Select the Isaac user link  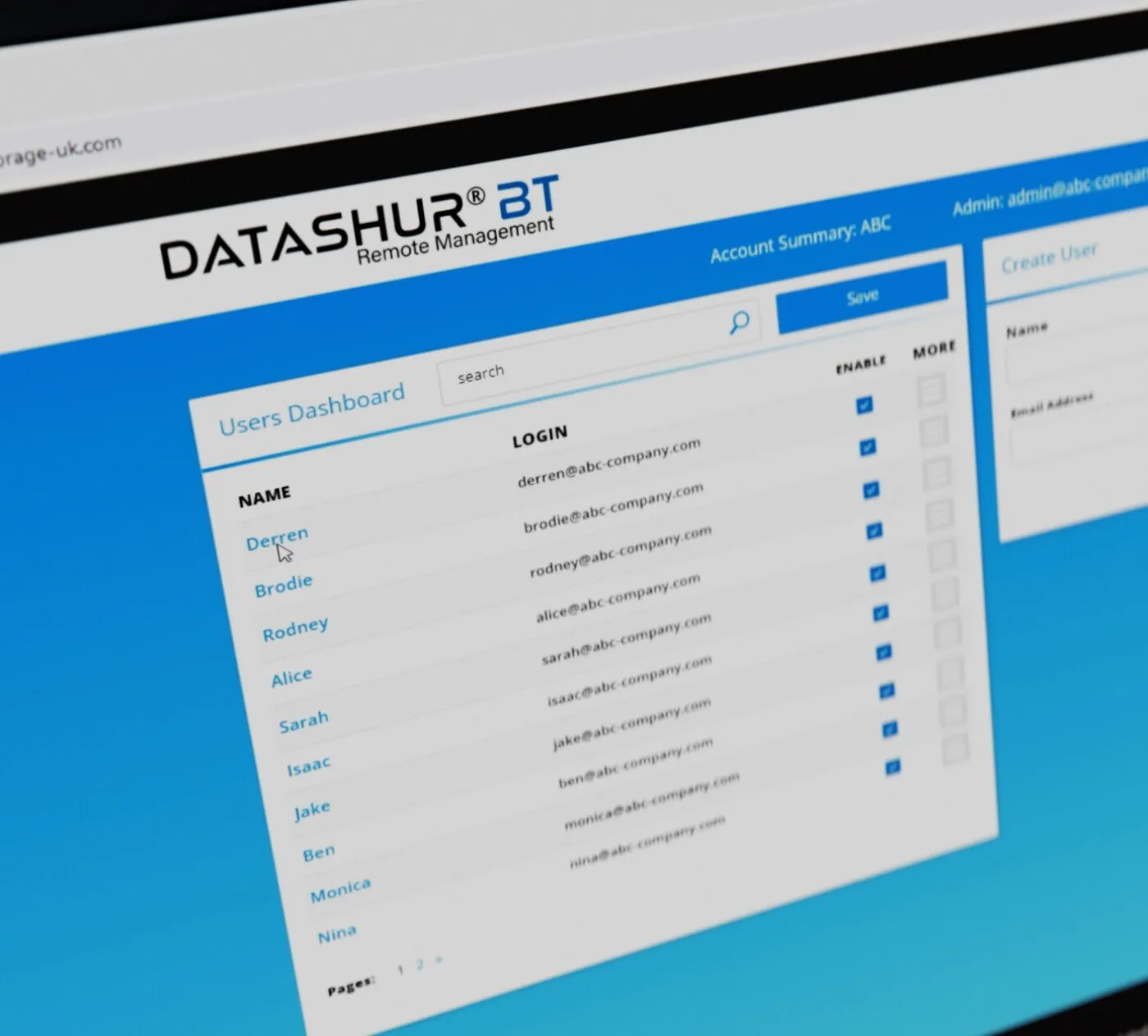[308, 767]
